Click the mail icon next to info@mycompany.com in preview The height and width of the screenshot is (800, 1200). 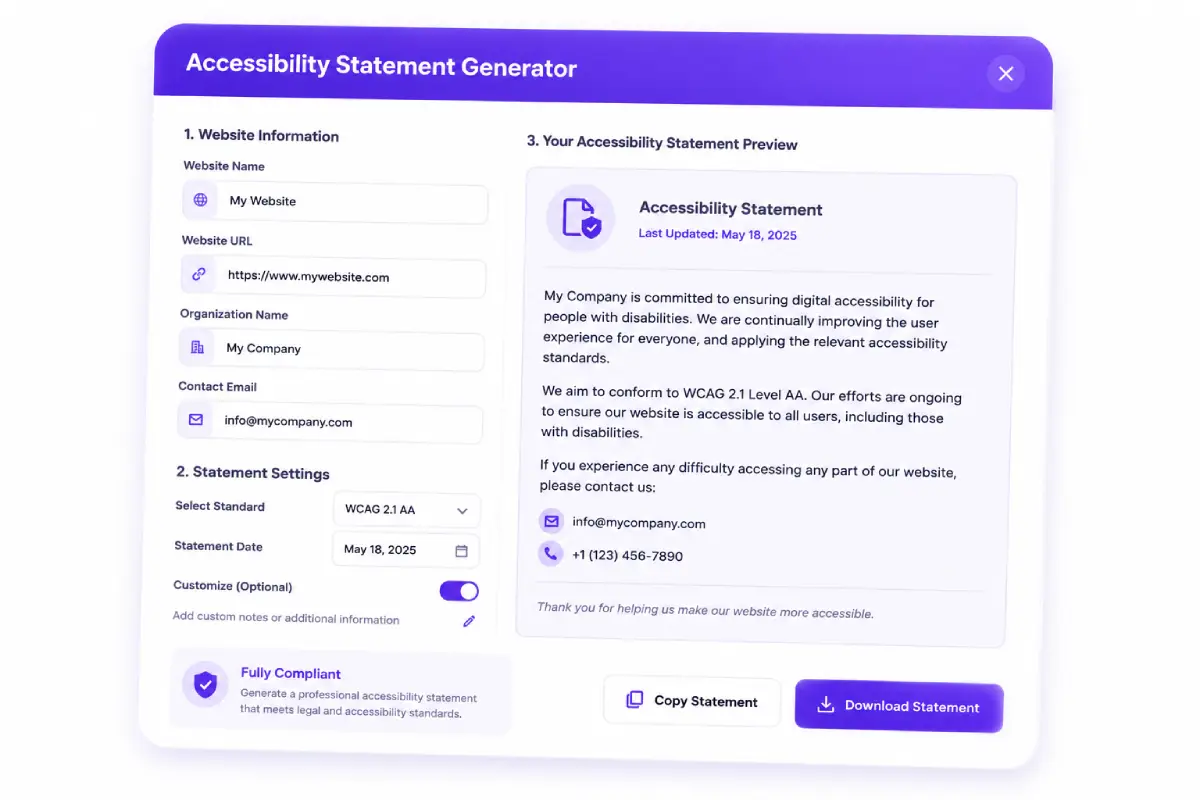[551, 521]
